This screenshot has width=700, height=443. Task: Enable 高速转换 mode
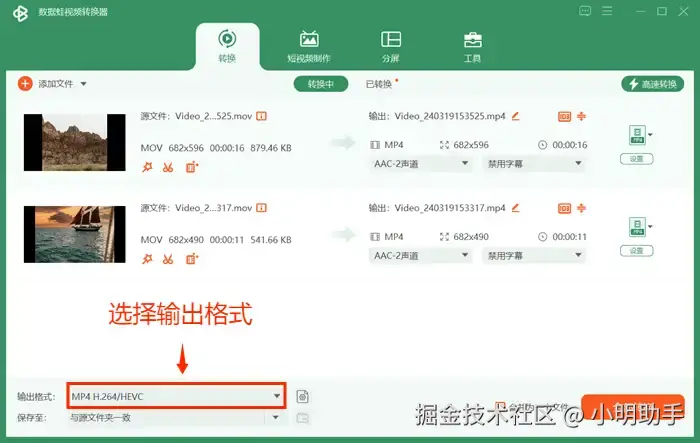pos(652,84)
